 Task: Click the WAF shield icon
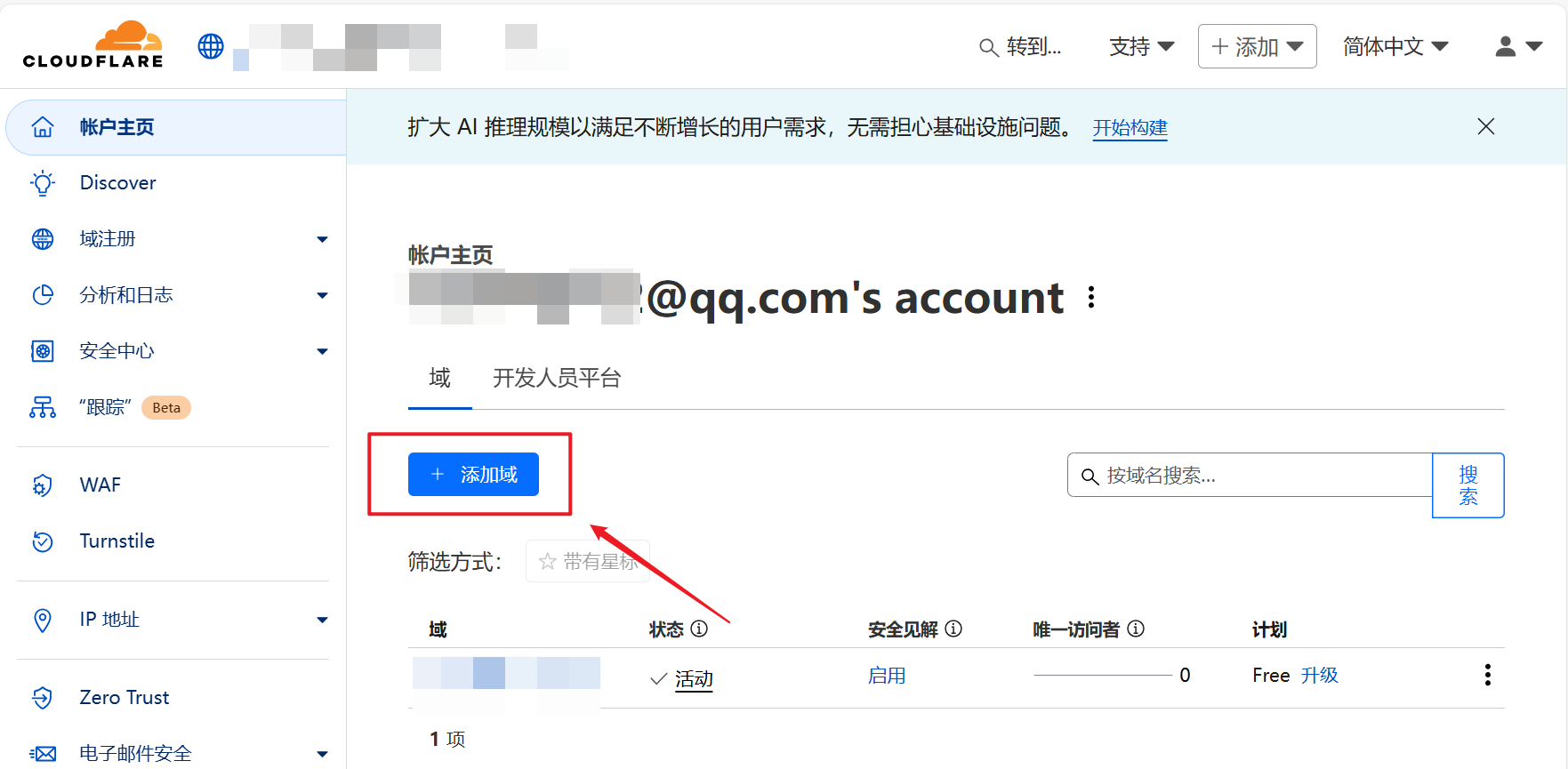tap(43, 485)
